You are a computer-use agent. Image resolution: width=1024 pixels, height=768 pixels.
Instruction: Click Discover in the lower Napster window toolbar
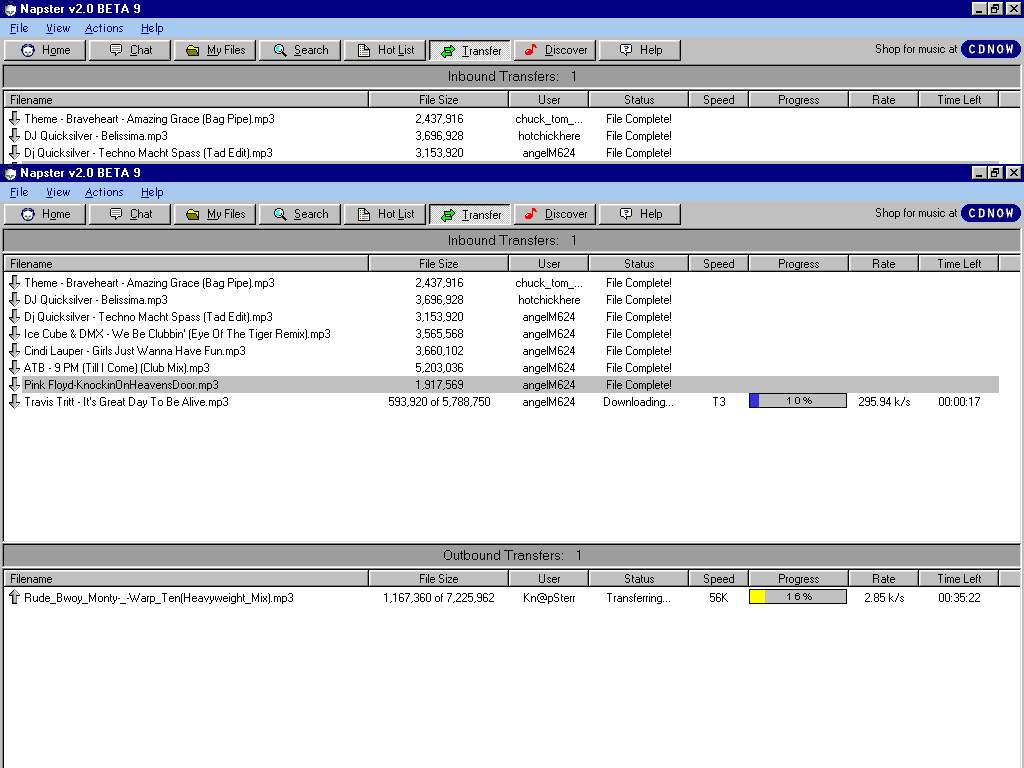pyautogui.click(x=555, y=214)
